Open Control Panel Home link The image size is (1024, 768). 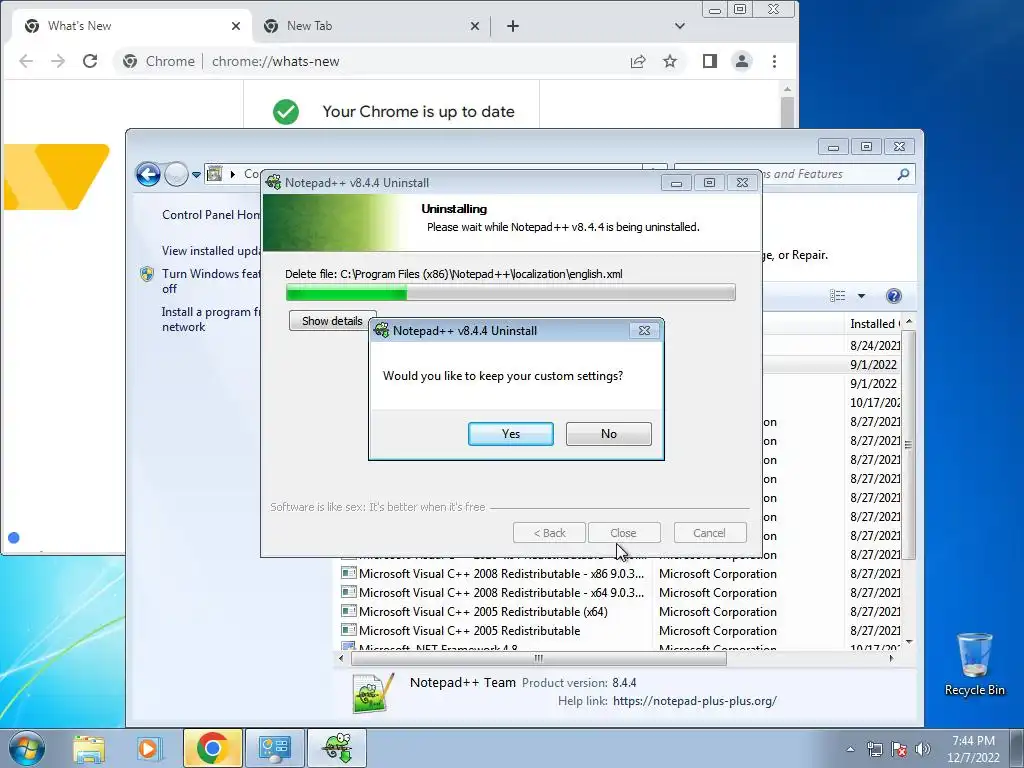211,215
